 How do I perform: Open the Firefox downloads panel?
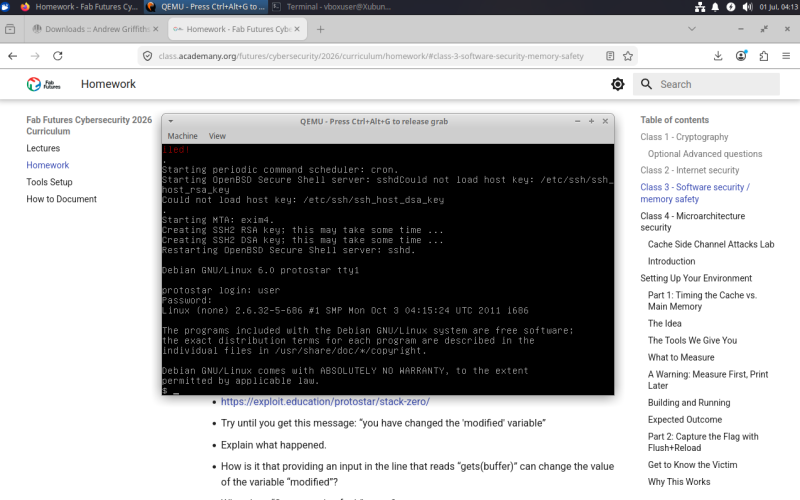click(x=718, y=56)
